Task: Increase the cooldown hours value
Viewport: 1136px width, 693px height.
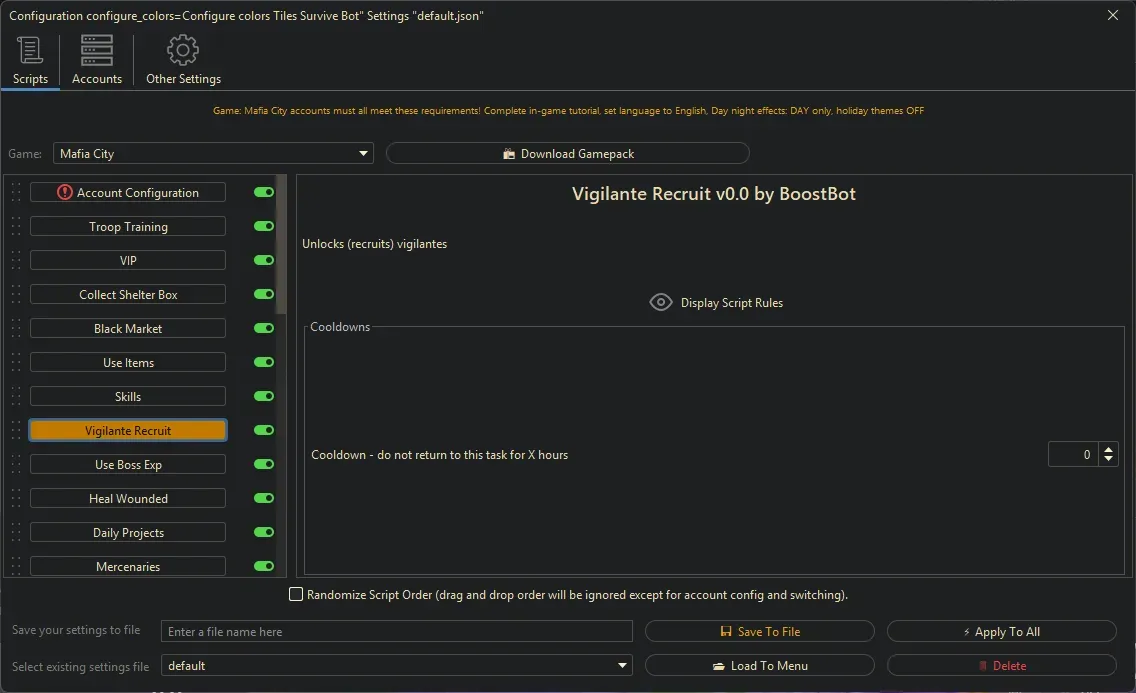Action: point(1109,448)
